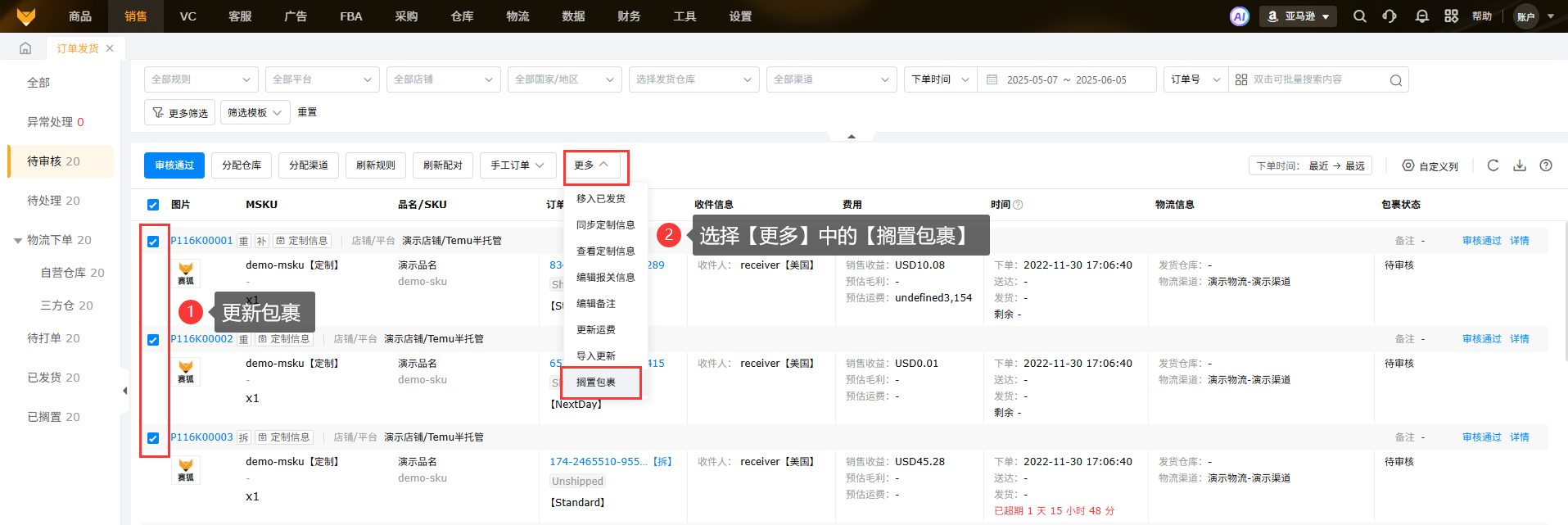Open the 筛选模板 filter template dropdown
Viewport: 1568px width, 525px height.
[x=255, y=113]
